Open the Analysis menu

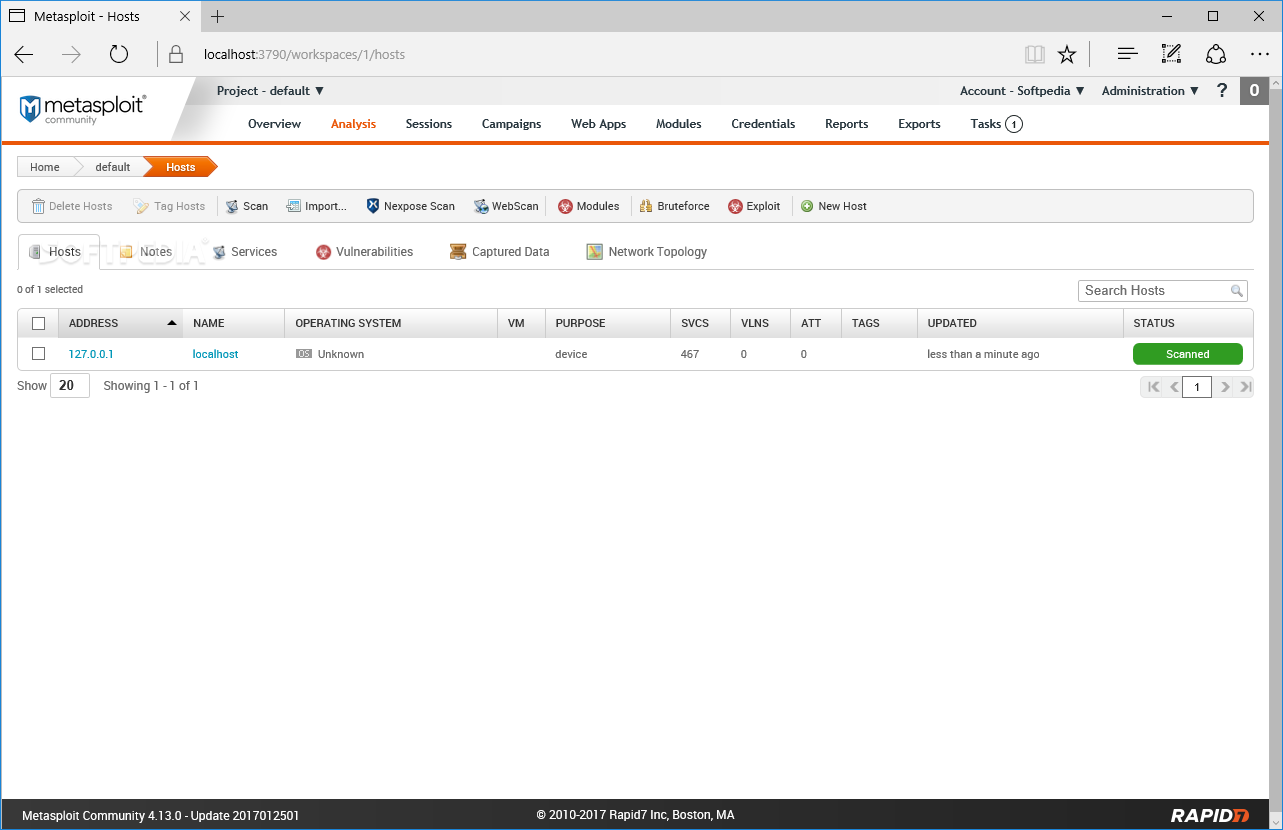point(353,124)
